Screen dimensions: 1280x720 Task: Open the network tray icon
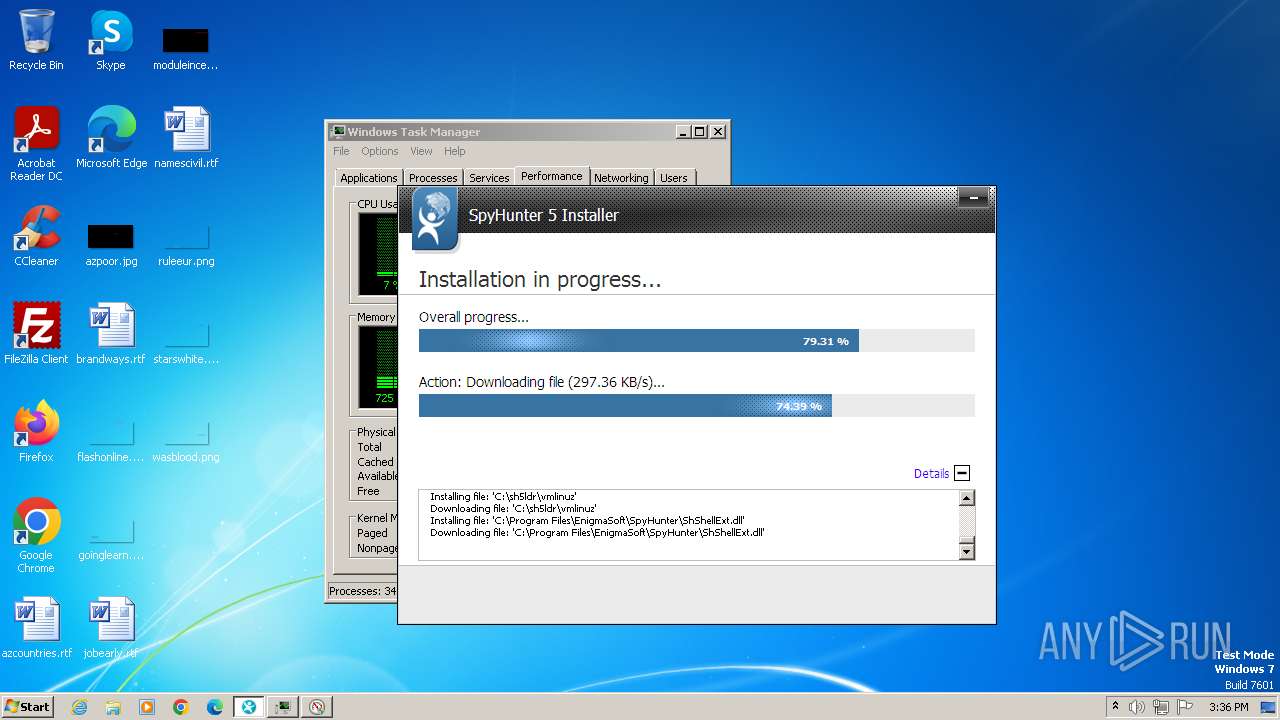point(1161,707)
